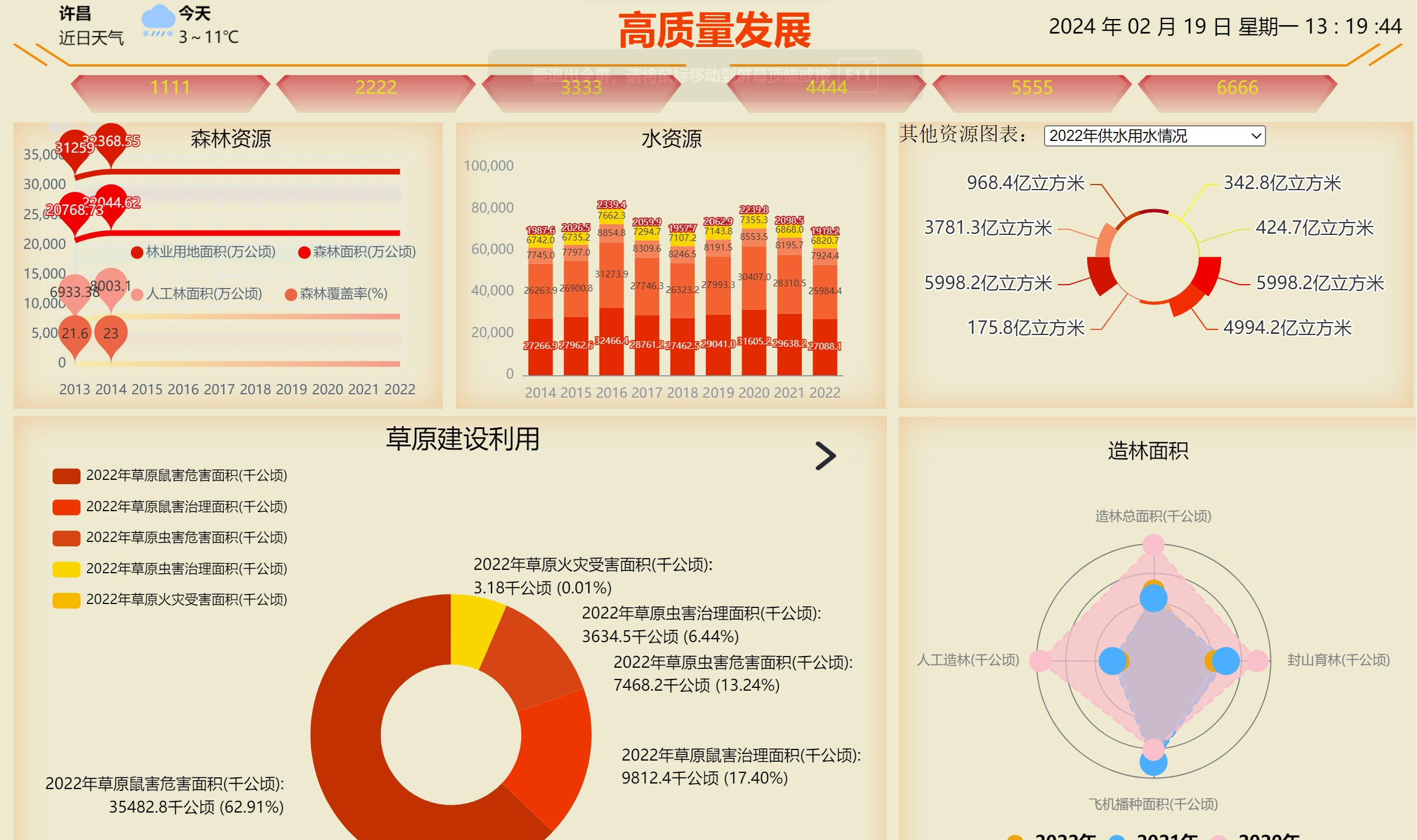Viewport: 1417px width, 840px height.
Task: Click the date and time display
Action: 1225,27
